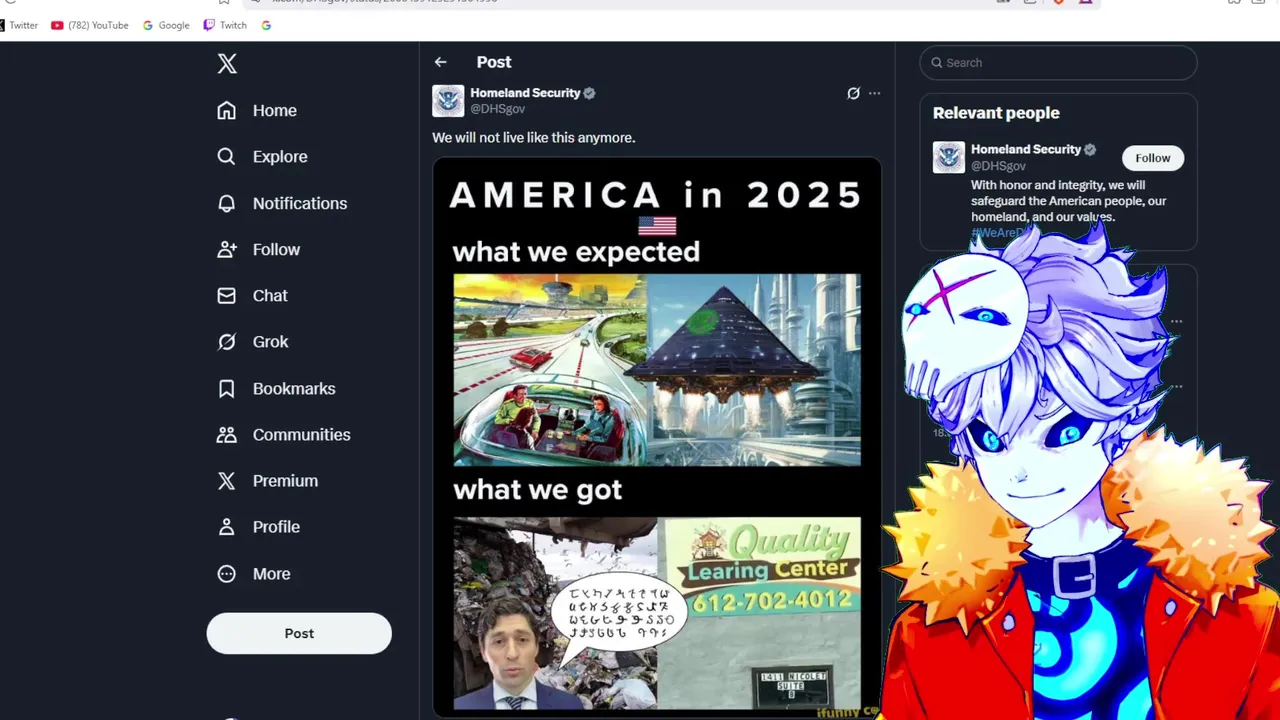Click the 'Relevant people' heading
The height and width of the screenshot is (720, 1280).
[x=996, y=113]
